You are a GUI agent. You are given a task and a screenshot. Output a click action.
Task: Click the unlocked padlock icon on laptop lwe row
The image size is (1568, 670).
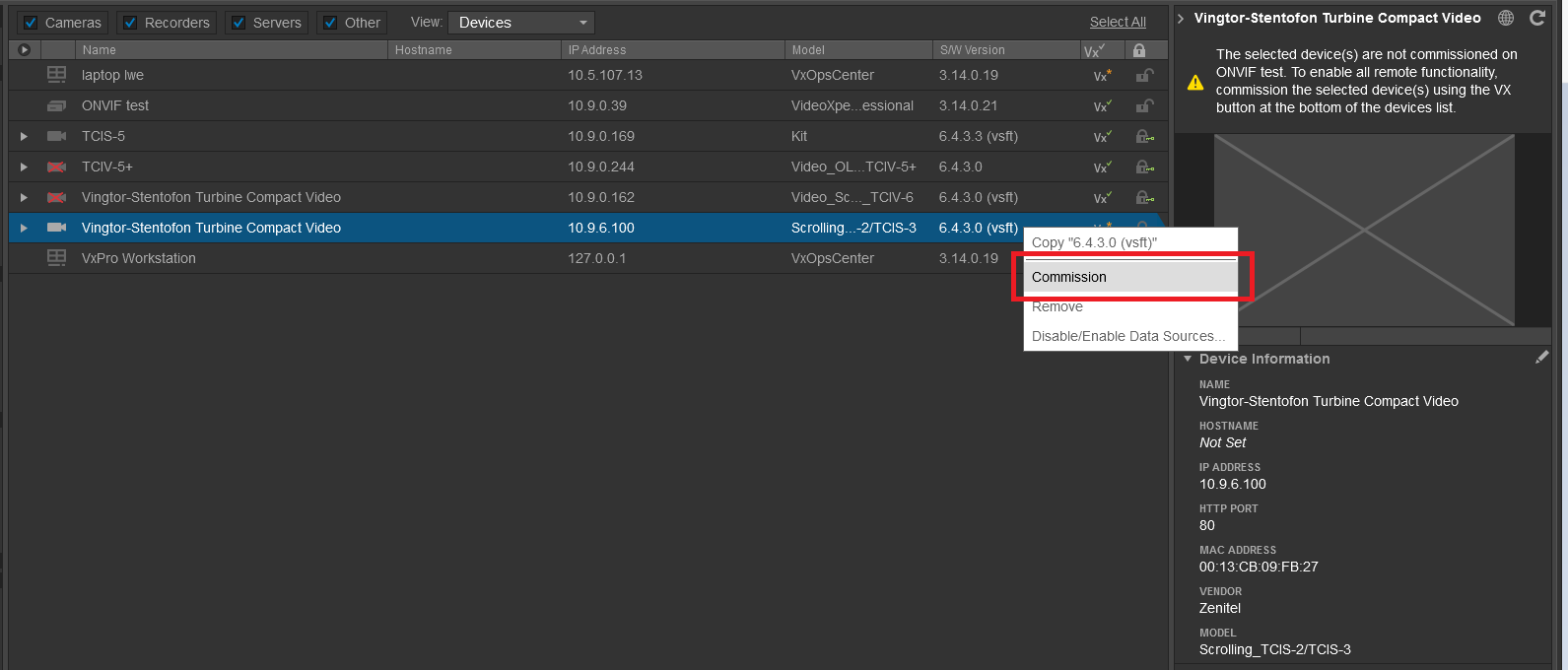1144,75
